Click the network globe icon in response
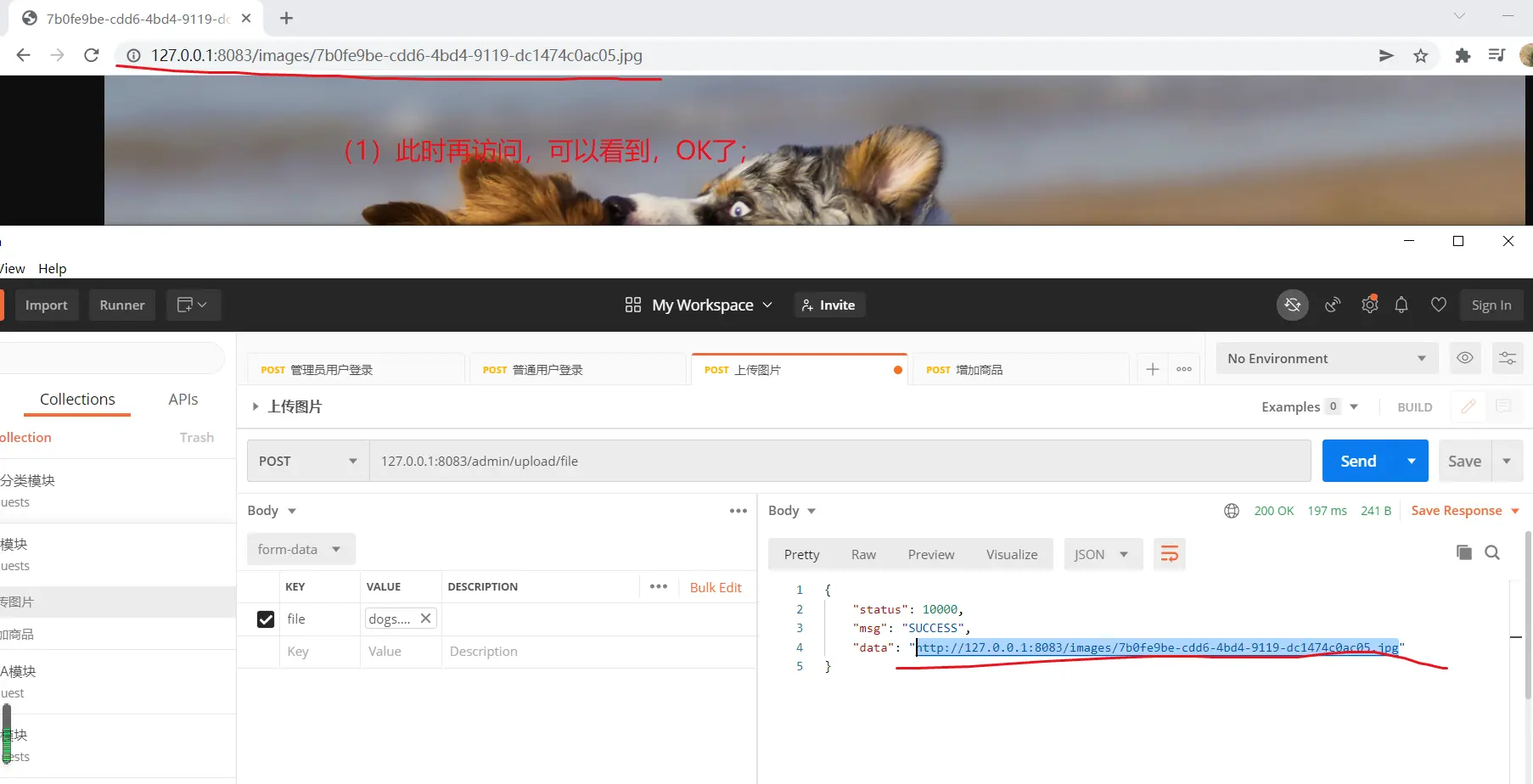Viewport: 1533px width, 784px height. pos(1232,511)
